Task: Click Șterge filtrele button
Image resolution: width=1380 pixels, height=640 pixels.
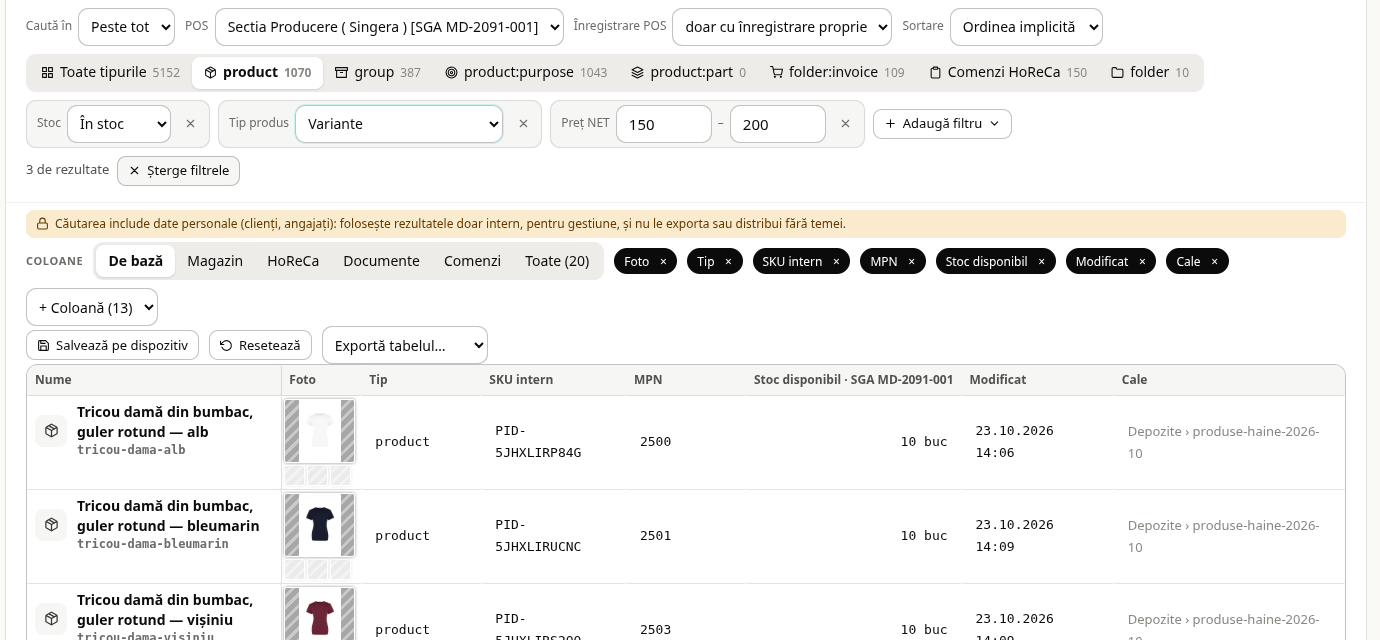Action: pyautogui.click(x=178, y=171)
